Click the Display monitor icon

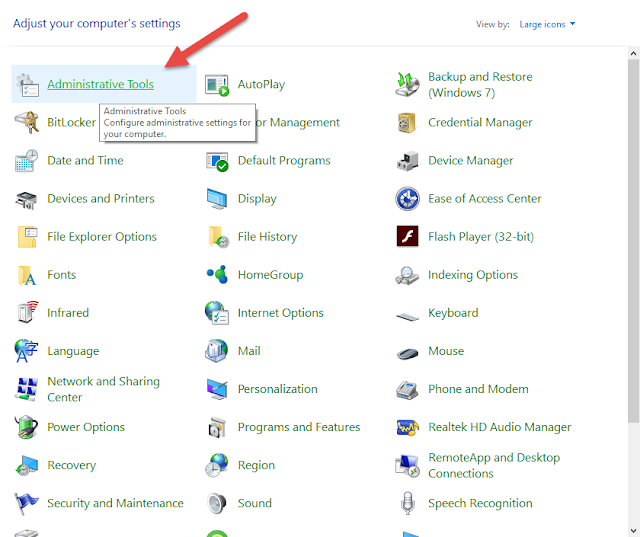pyautogui.click(x=217, y=199)
